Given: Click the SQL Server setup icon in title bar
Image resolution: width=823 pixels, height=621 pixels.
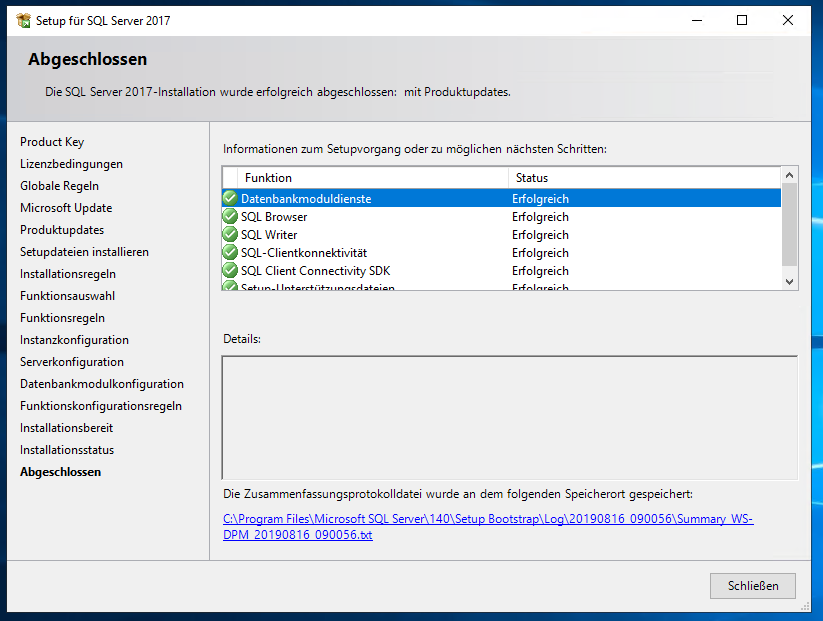Looking at the screenshot, I should coord(24,20).
